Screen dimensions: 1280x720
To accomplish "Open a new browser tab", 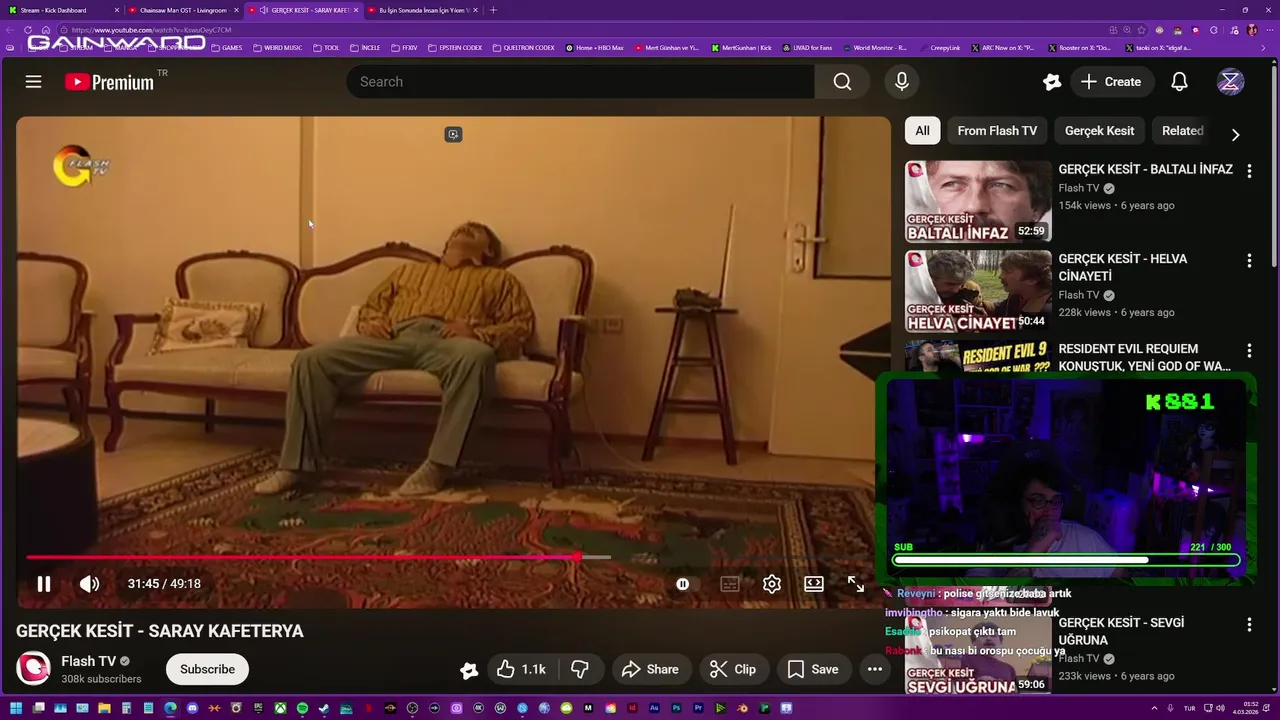I will click(x=493, y=10).
